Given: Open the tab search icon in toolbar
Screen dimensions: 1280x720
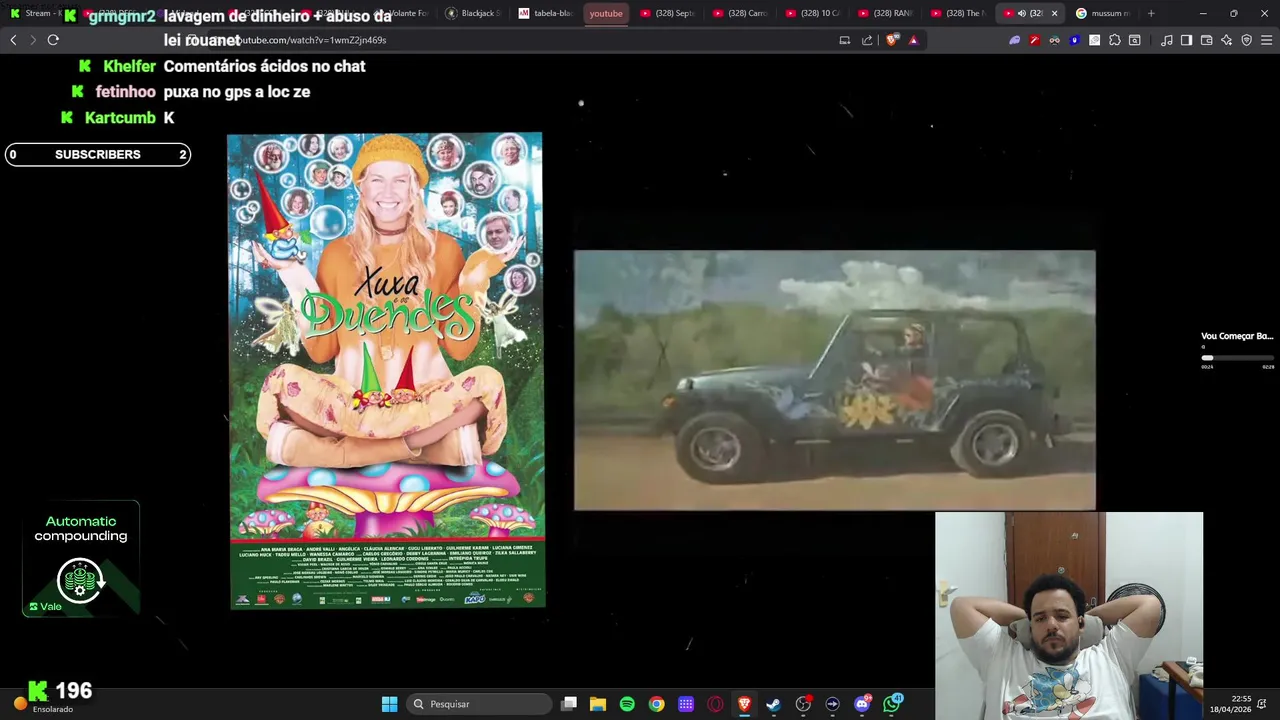Looking at the screenshot, I should 1135,40.
